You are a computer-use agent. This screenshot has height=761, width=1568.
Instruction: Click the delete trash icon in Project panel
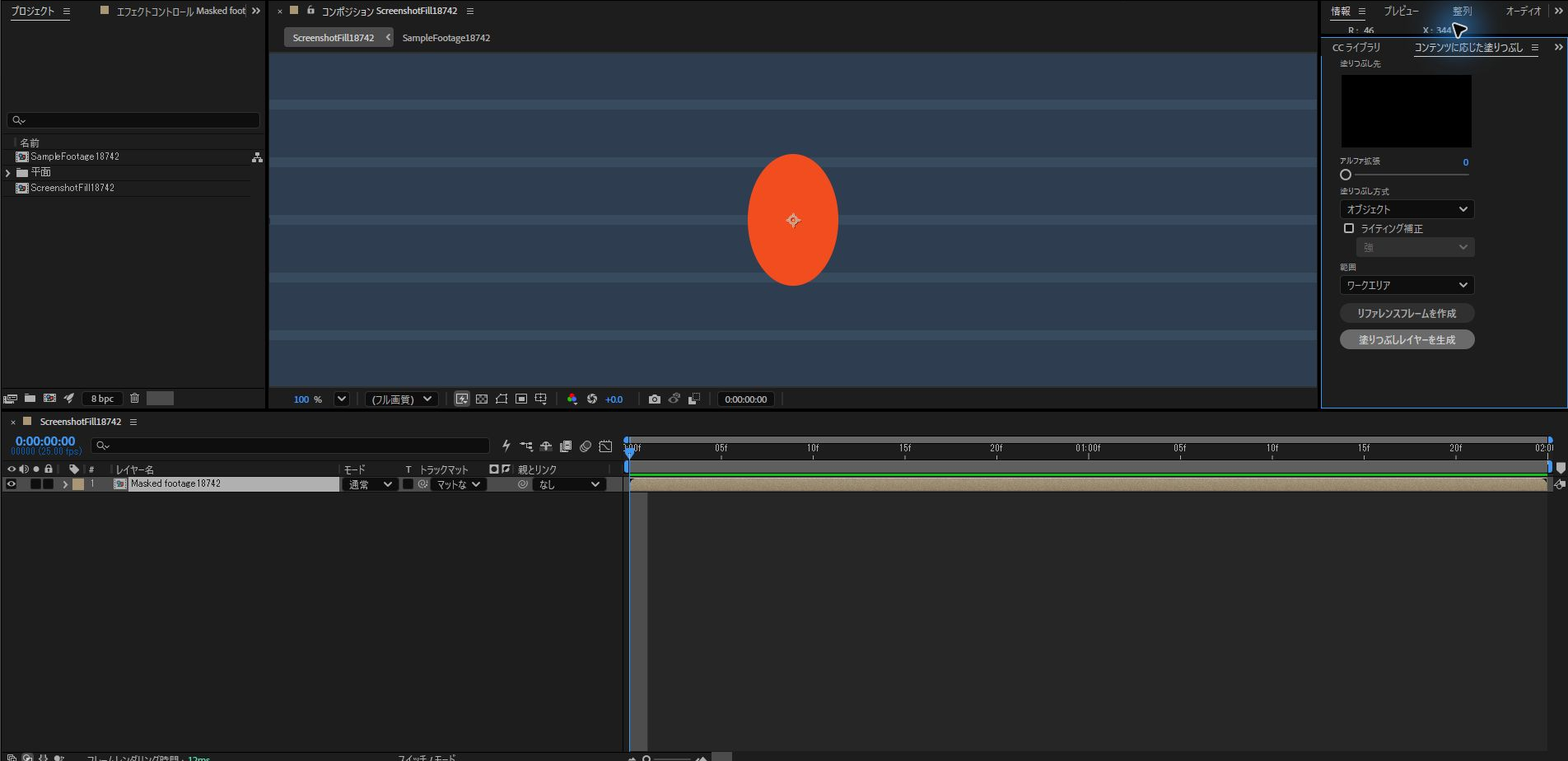[x=135, y=398]
